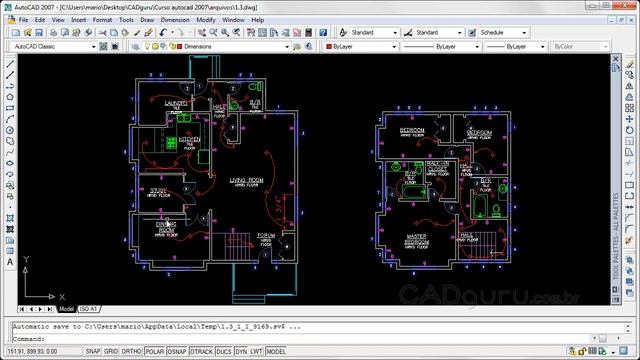Select the Line draw tool
The image size is (640, 360).
[x=10, y=64]
